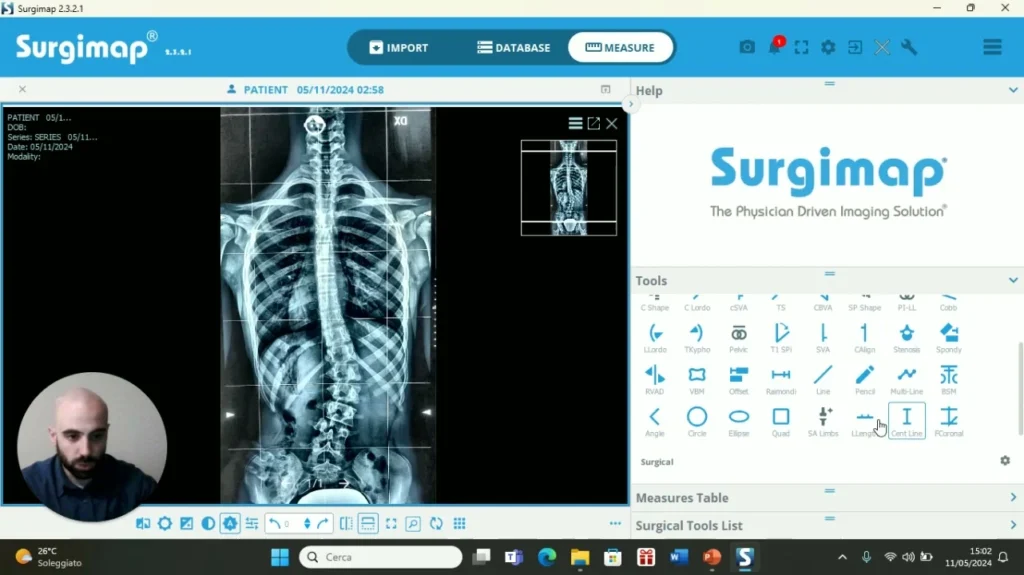Screen dimensions: 1024x575
Task: Take a screenshot with the camera icon
Action: tap(747, 47)
